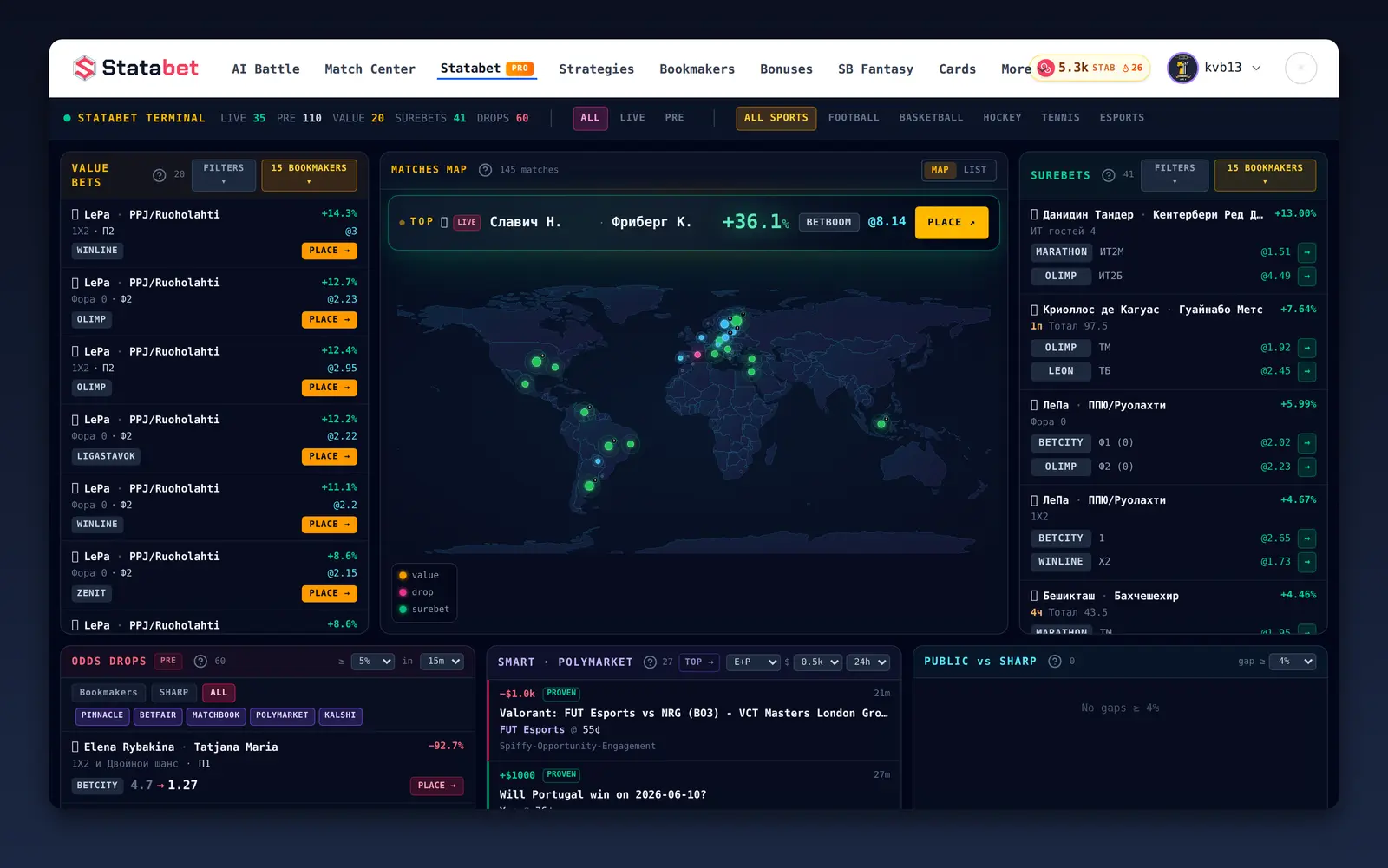Switch matches view to MAP
Image resolution: width=1388 pixels, height=868 pixels.
point(940,170)
